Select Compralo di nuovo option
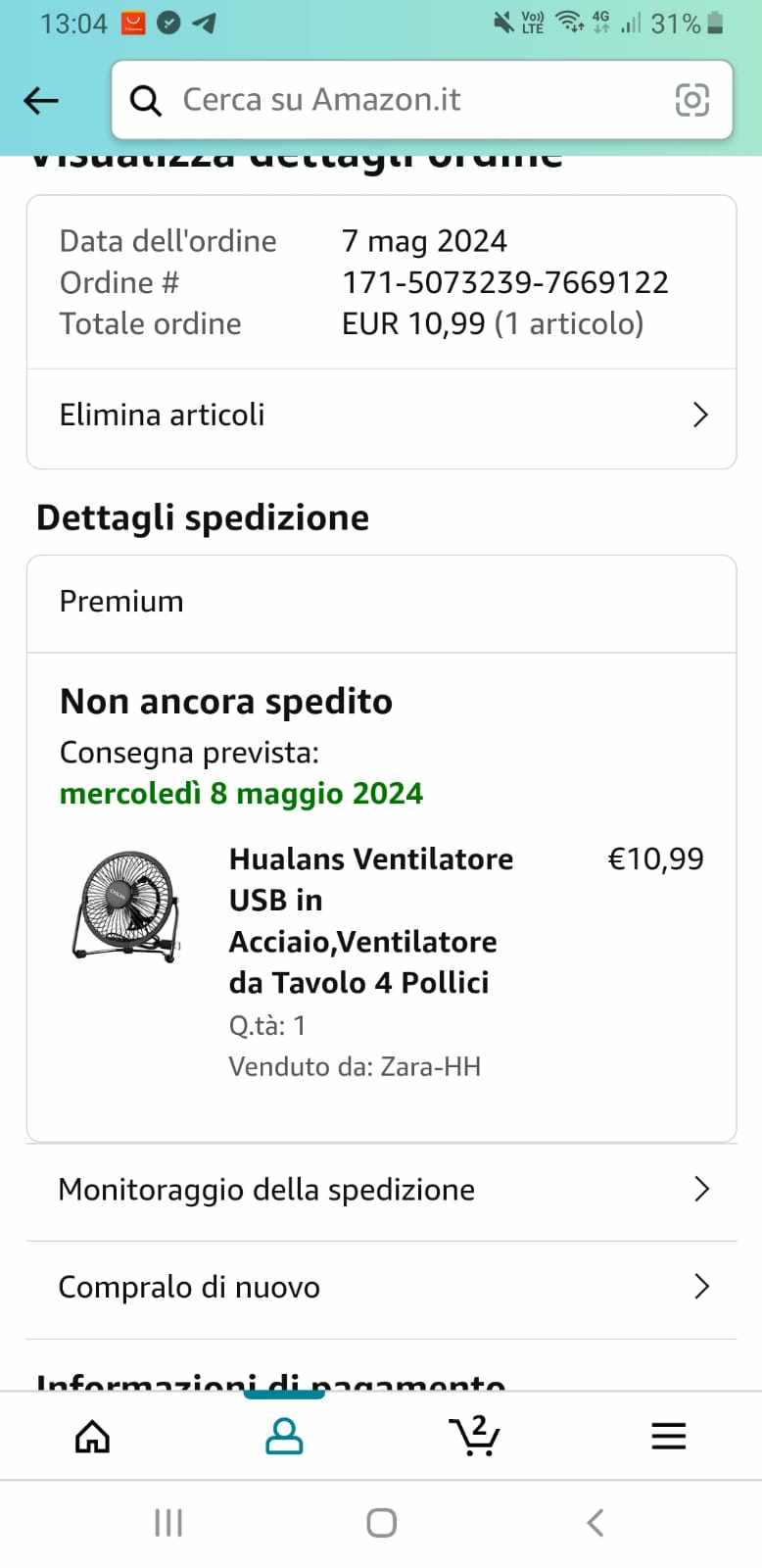 click(x=381, y=1288)
